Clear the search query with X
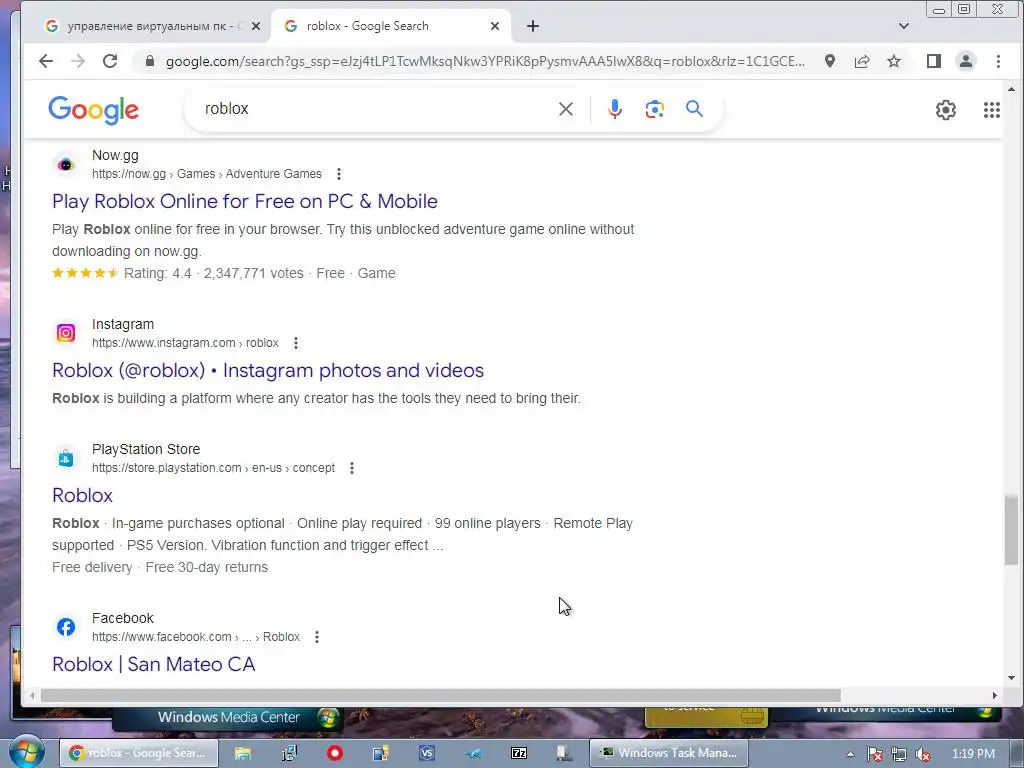Viewport: 1024px width, 768px height. coord(566,109)
